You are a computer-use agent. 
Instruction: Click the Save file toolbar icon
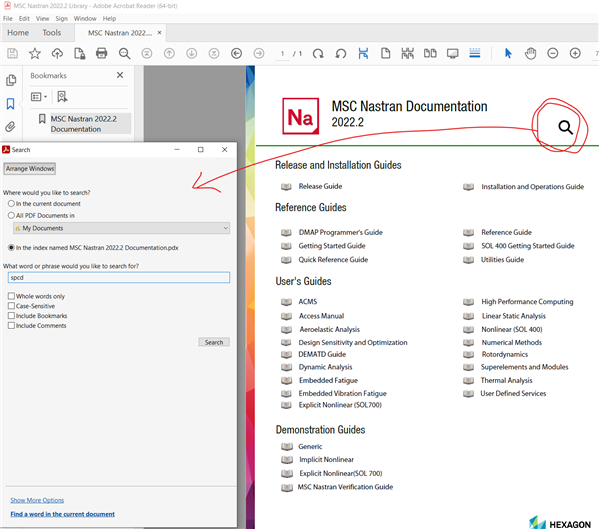(13, 53)
